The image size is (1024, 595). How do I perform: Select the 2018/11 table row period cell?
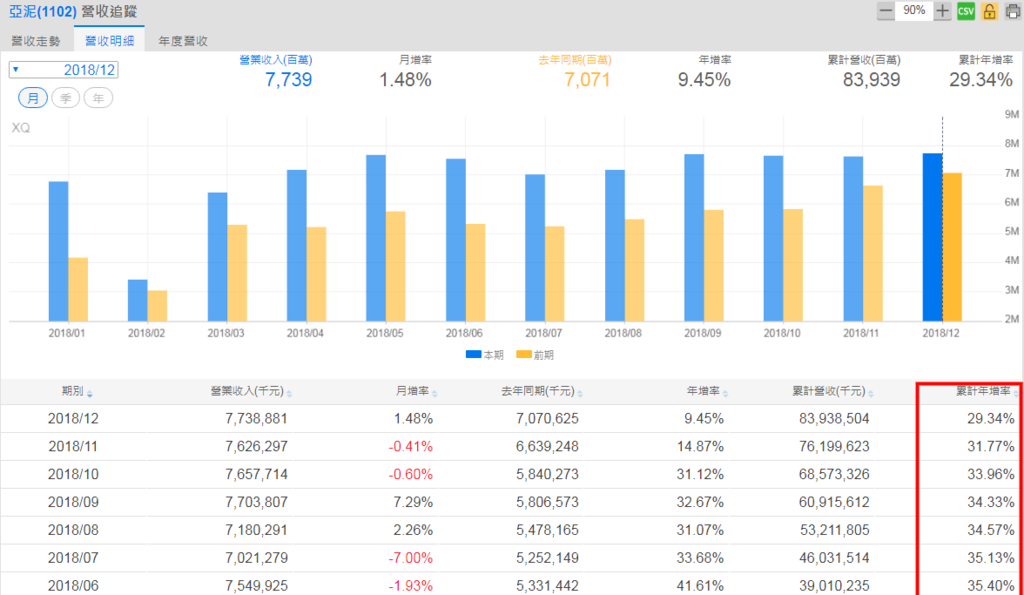point(73,447)
